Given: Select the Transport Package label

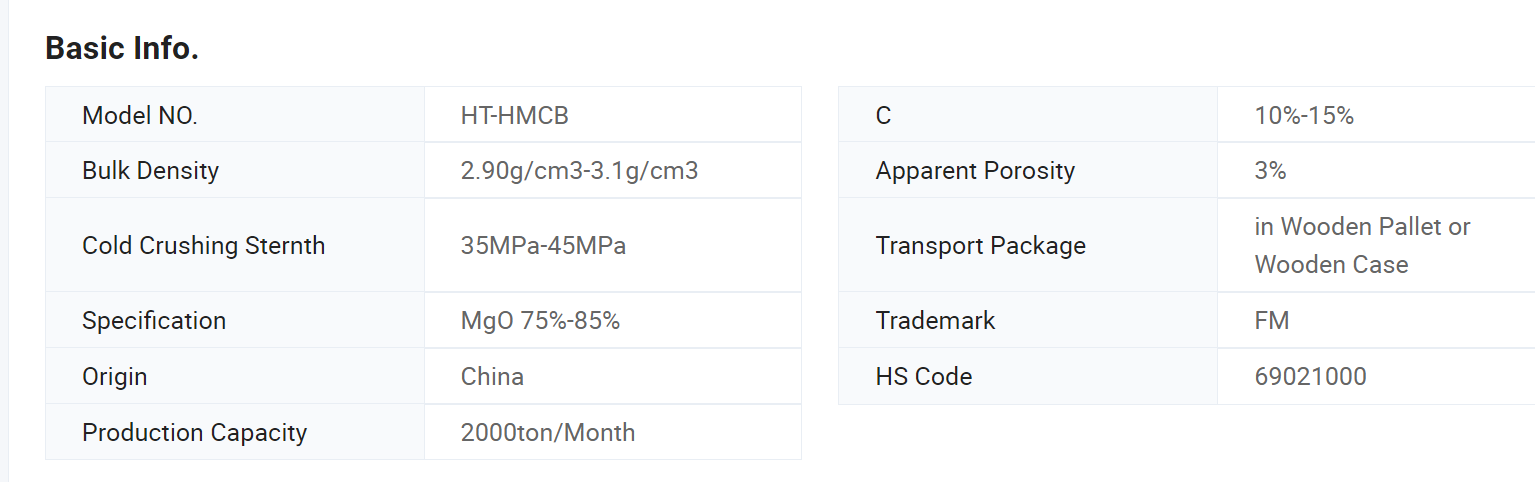Looking at the screenshot, I should 981,245.
